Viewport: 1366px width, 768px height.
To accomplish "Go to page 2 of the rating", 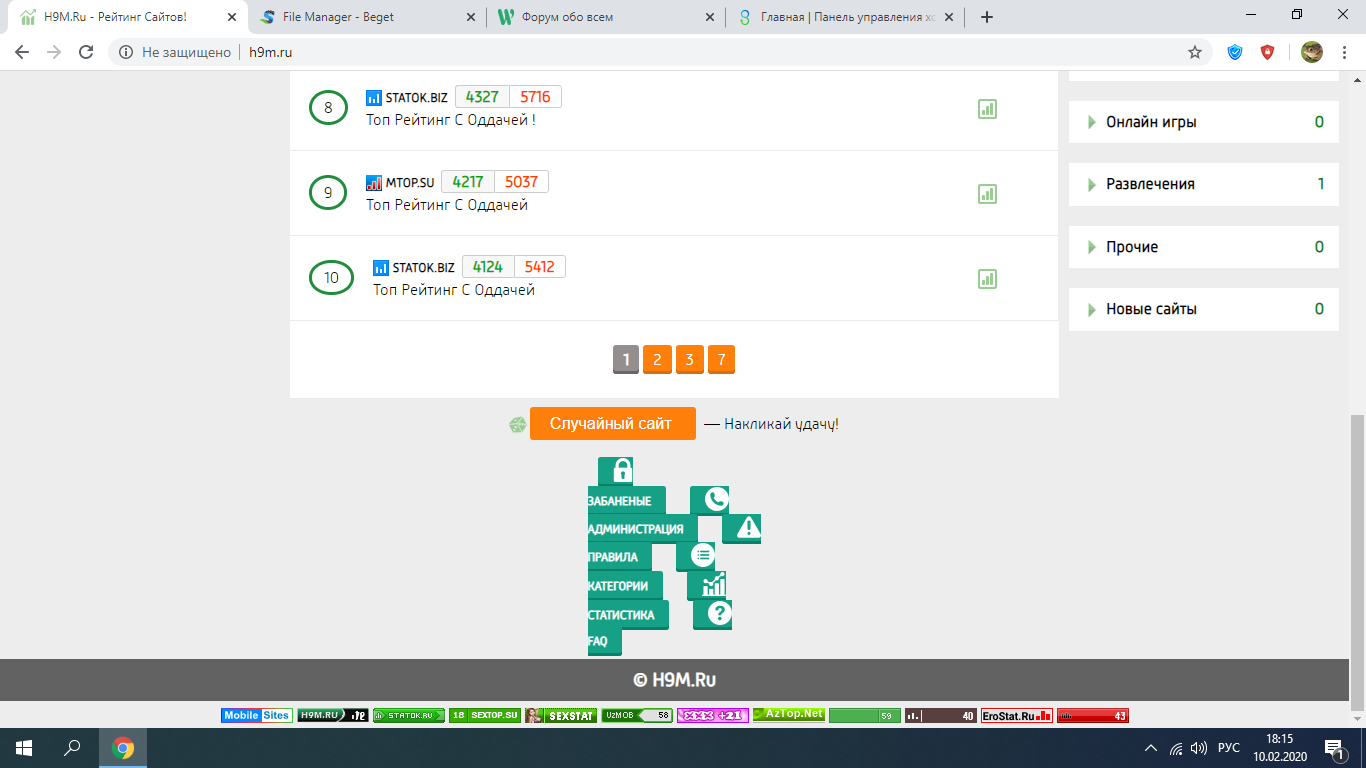I will pos(657,359).
